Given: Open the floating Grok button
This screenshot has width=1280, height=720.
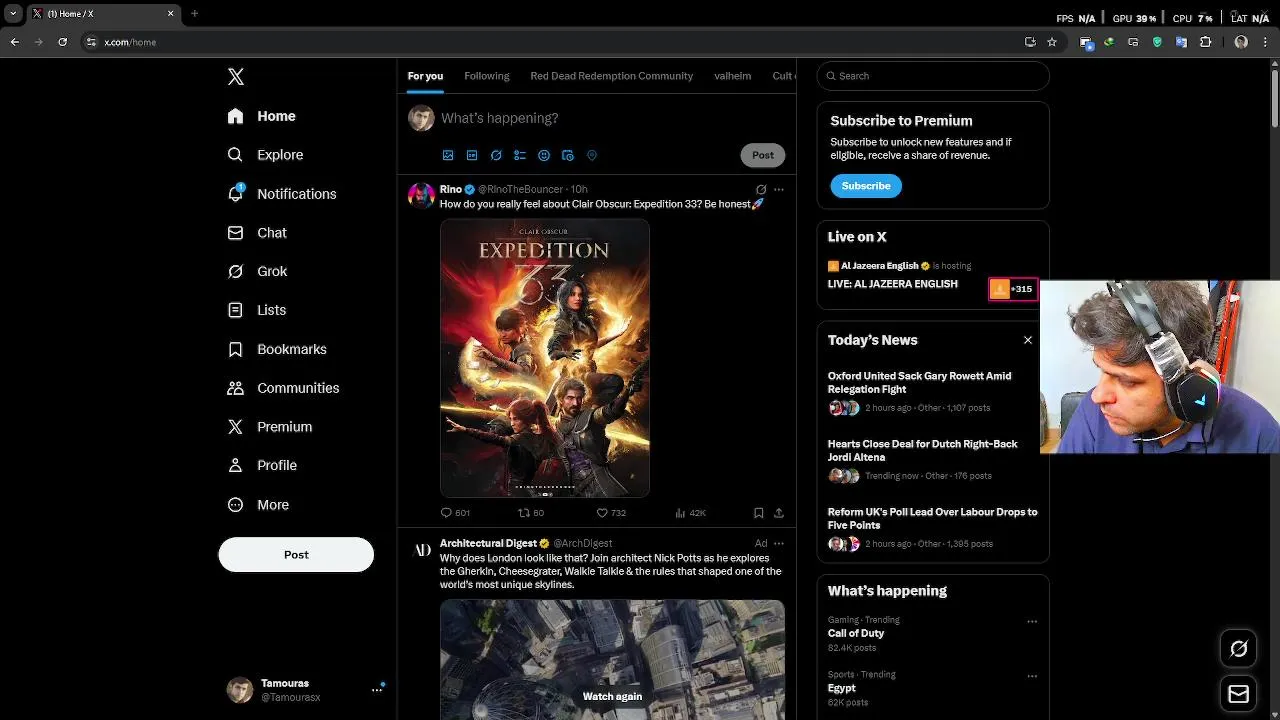Looking at the screenshot, I should (1238, 649).
